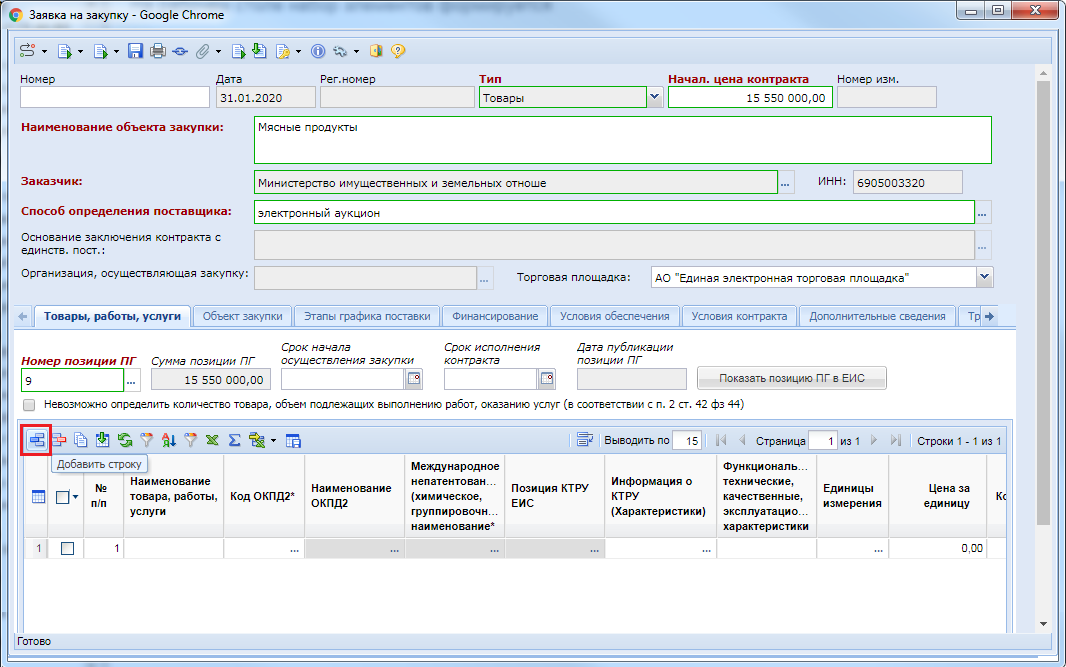Click the save table layout icon
Viewport: 1066px width, 667px height.
coord(293,441)
